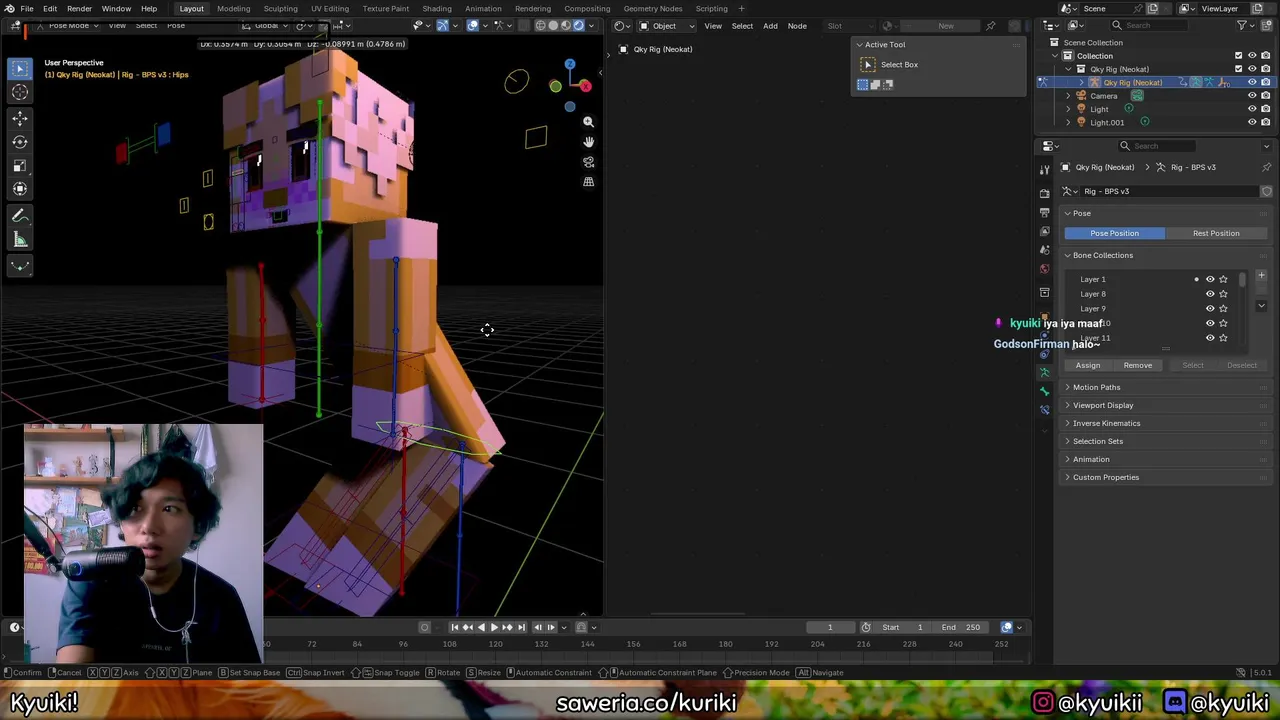Screen dimensions: 1280x720
Task: Click the Blender logo menu icon
Action: pyautogui.click(x=9, y=8)
